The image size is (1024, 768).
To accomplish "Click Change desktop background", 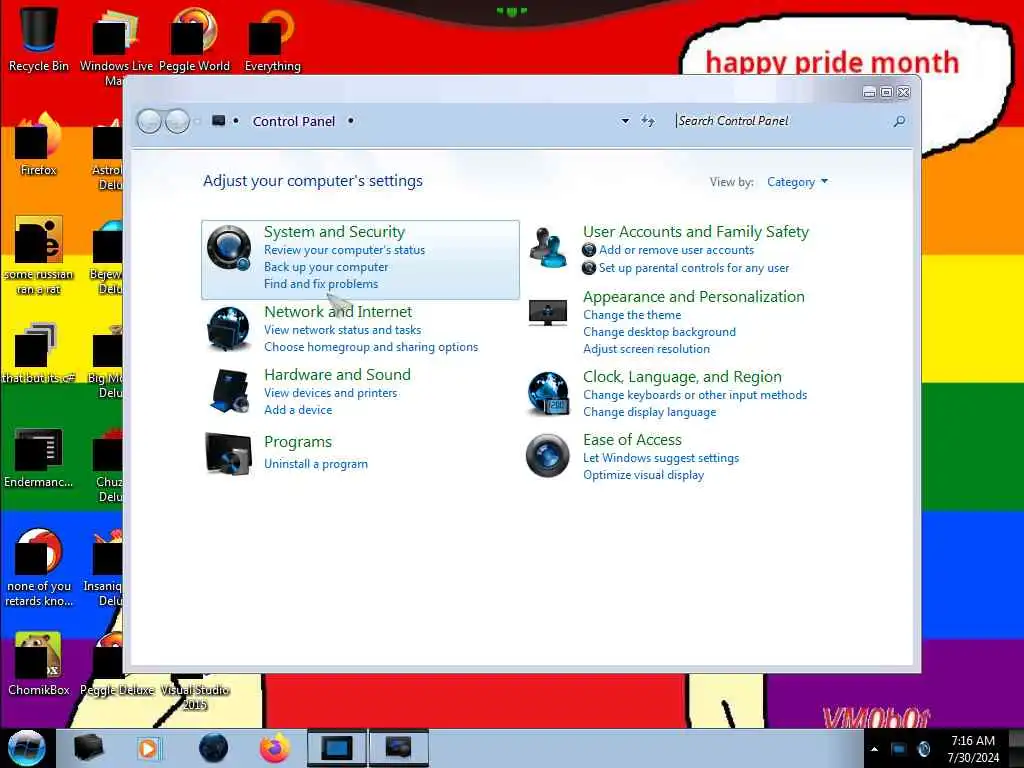I will click(x=659, y=332).
